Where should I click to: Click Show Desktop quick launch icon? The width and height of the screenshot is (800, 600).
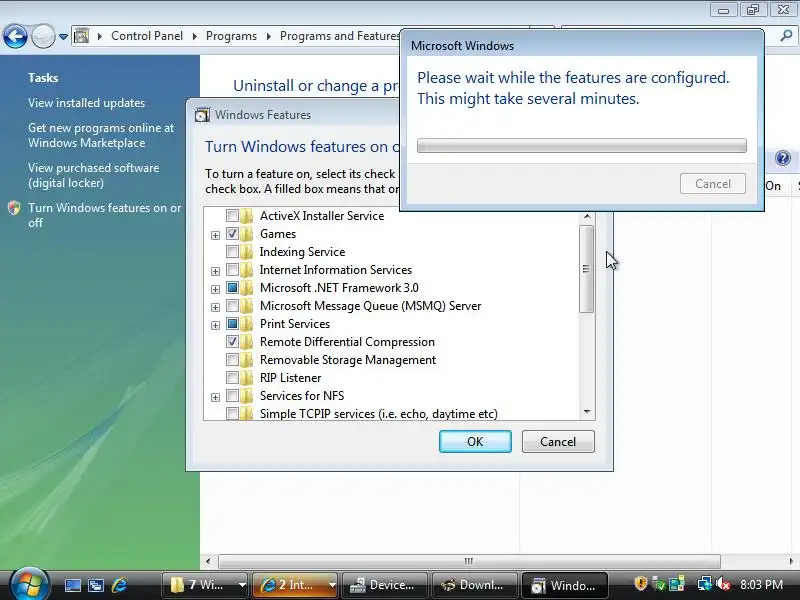coord(72,585)
